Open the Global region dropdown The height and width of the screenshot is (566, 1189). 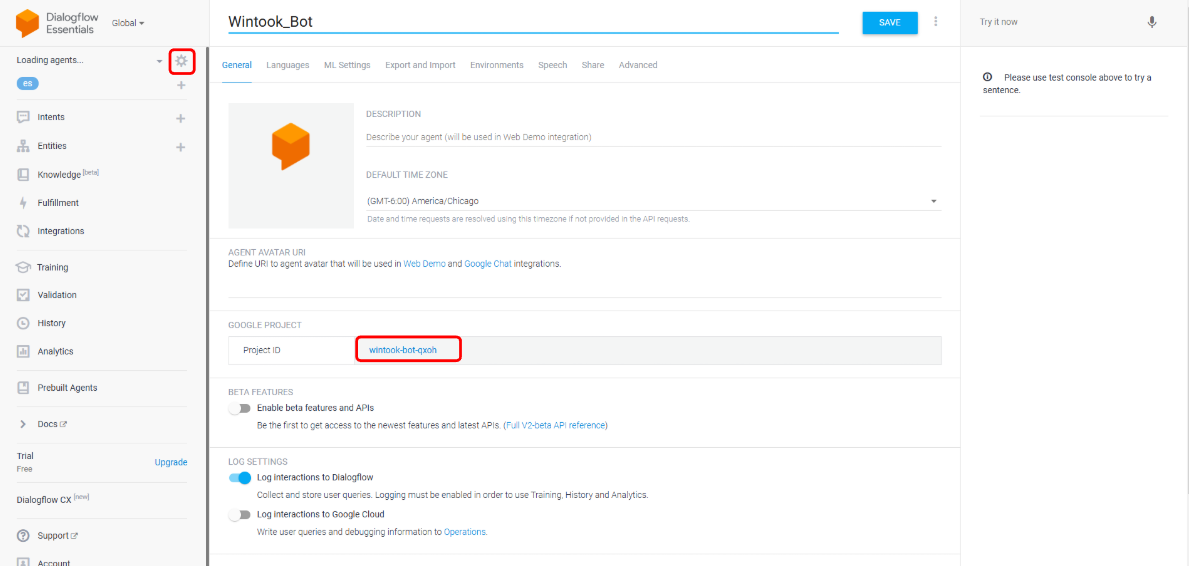tap(128, 23)
